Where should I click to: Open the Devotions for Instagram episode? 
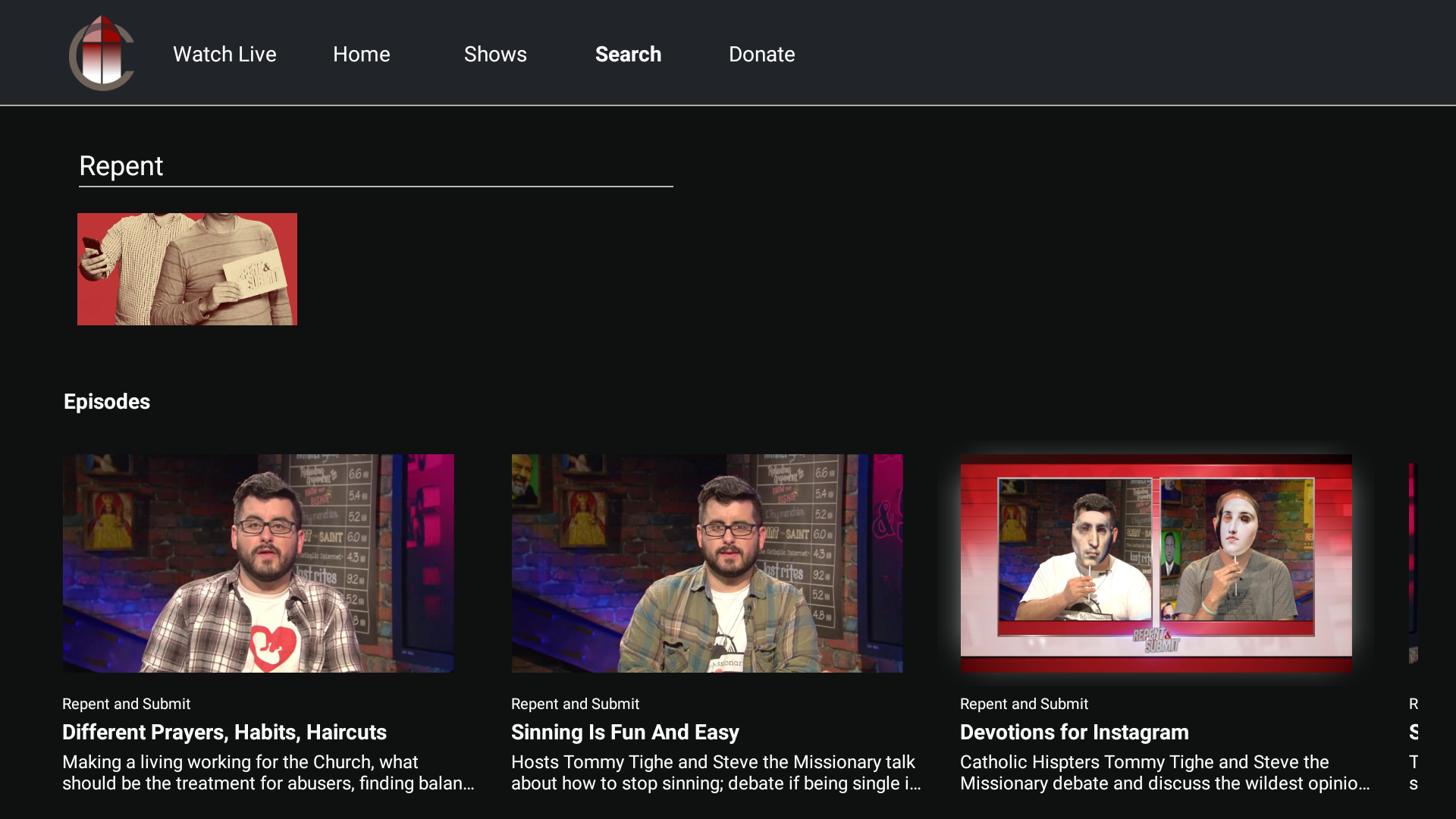coord(1156,563)
